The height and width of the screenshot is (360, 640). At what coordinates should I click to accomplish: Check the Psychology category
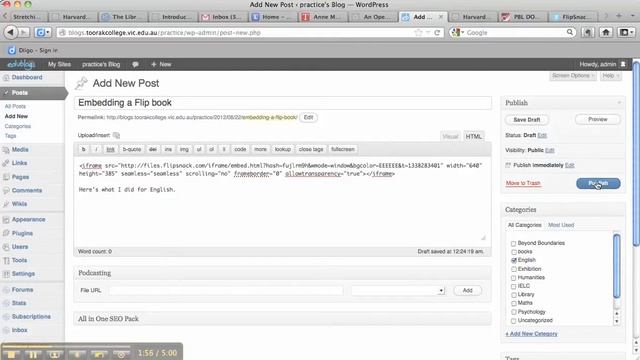click(513, 312)
